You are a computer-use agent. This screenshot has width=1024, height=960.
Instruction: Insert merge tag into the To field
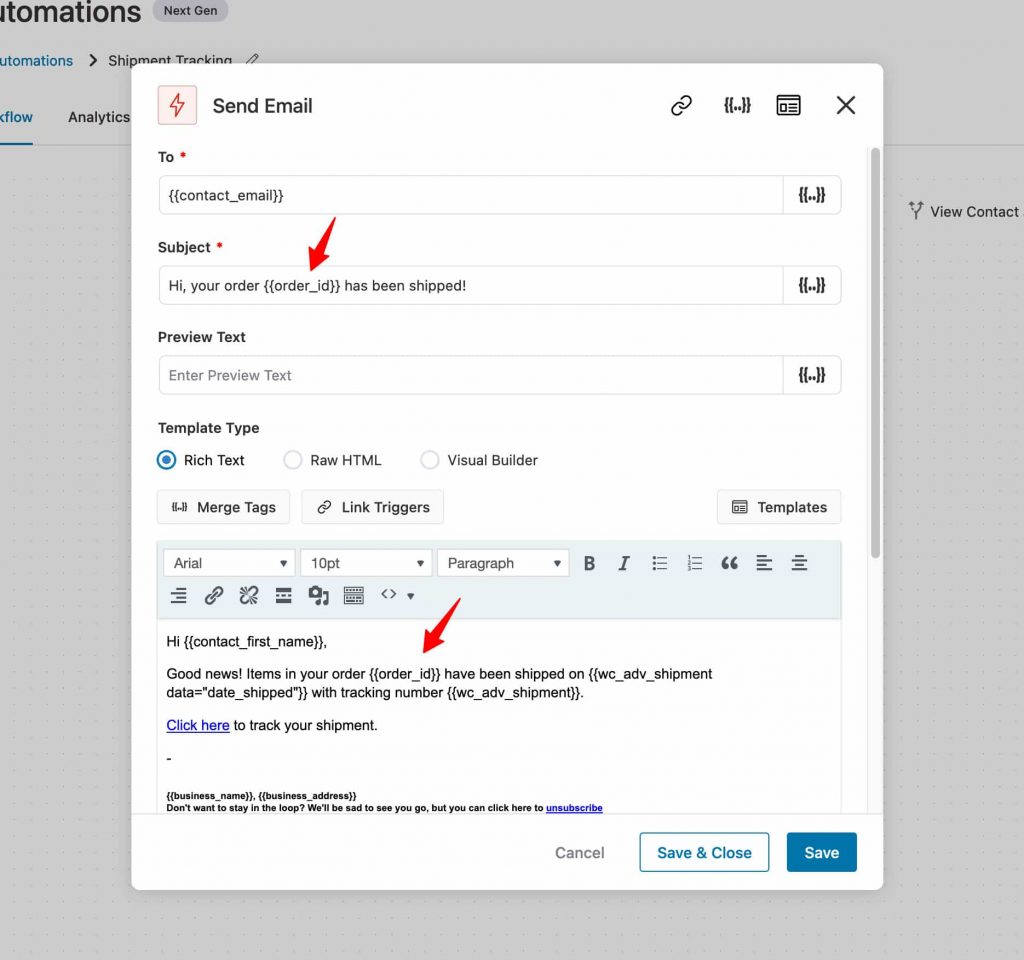pyautogui.click(x=812, y=195)
